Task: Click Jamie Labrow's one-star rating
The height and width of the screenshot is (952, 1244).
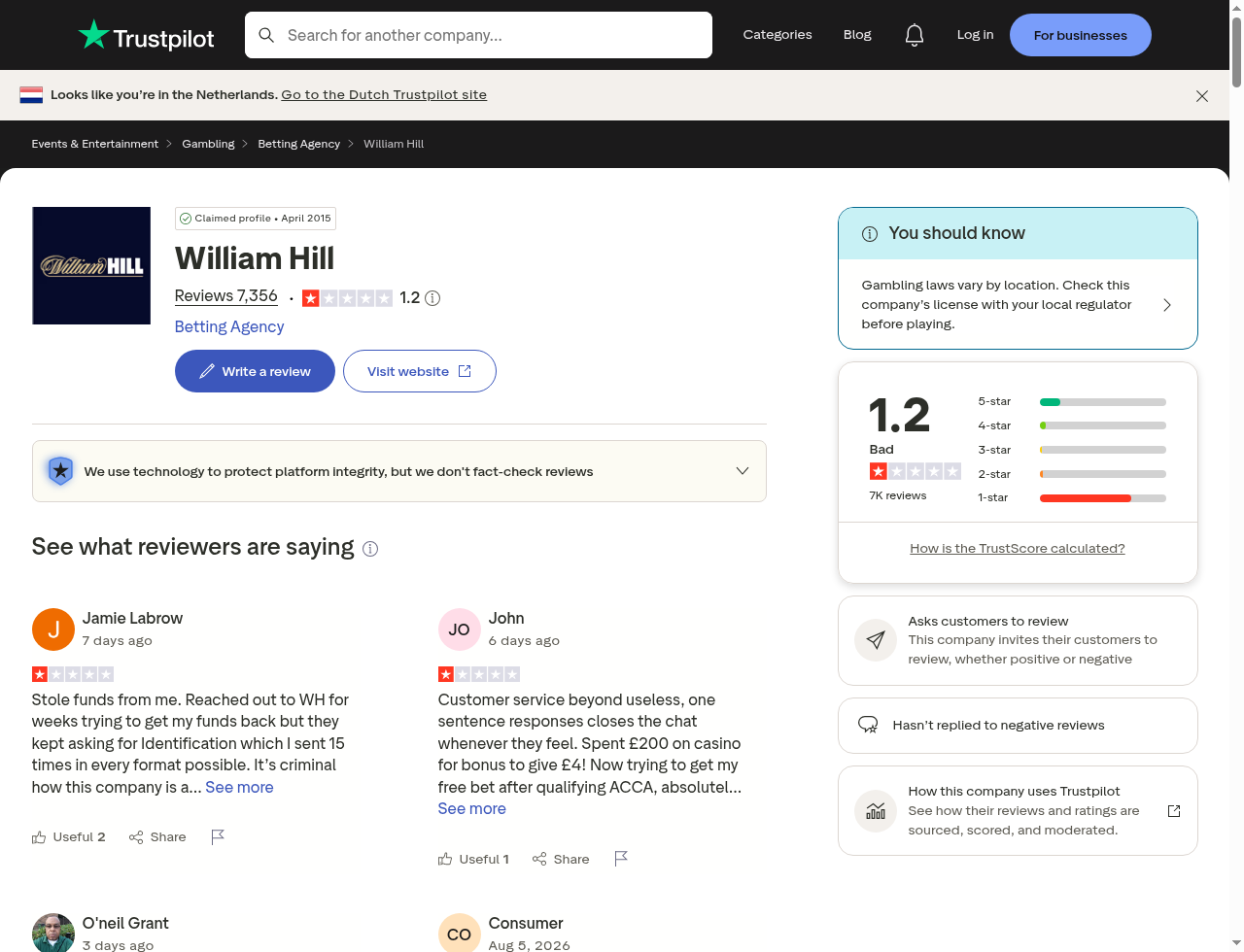Action: pos(73,674)
